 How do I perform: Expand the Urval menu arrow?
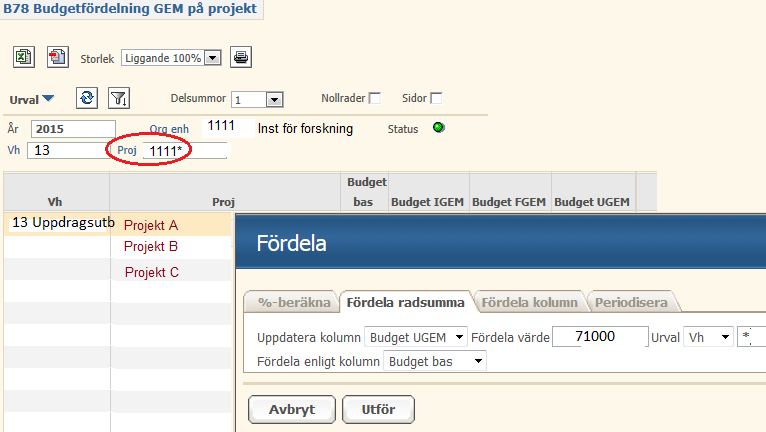click(x=48, y=99)
